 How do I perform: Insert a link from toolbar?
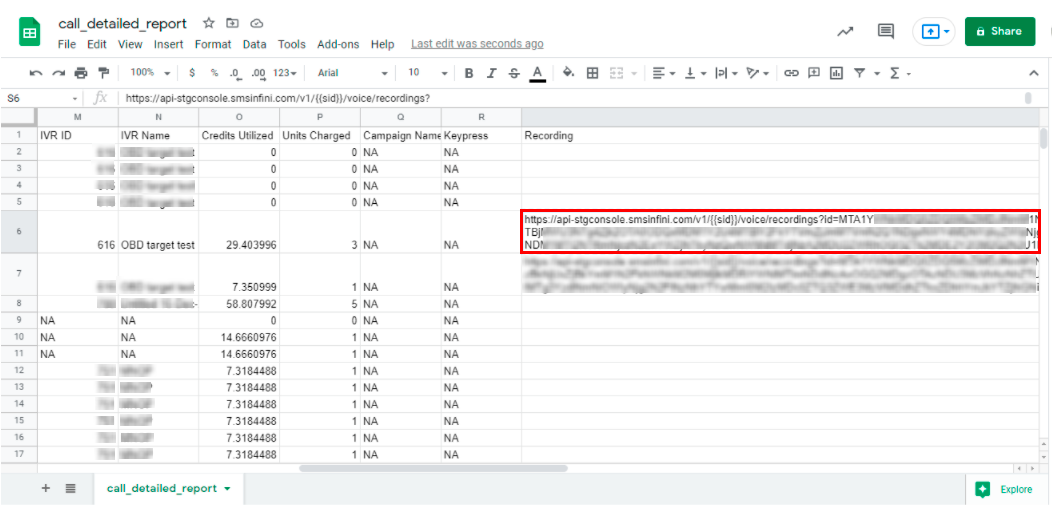pos(792,72)
